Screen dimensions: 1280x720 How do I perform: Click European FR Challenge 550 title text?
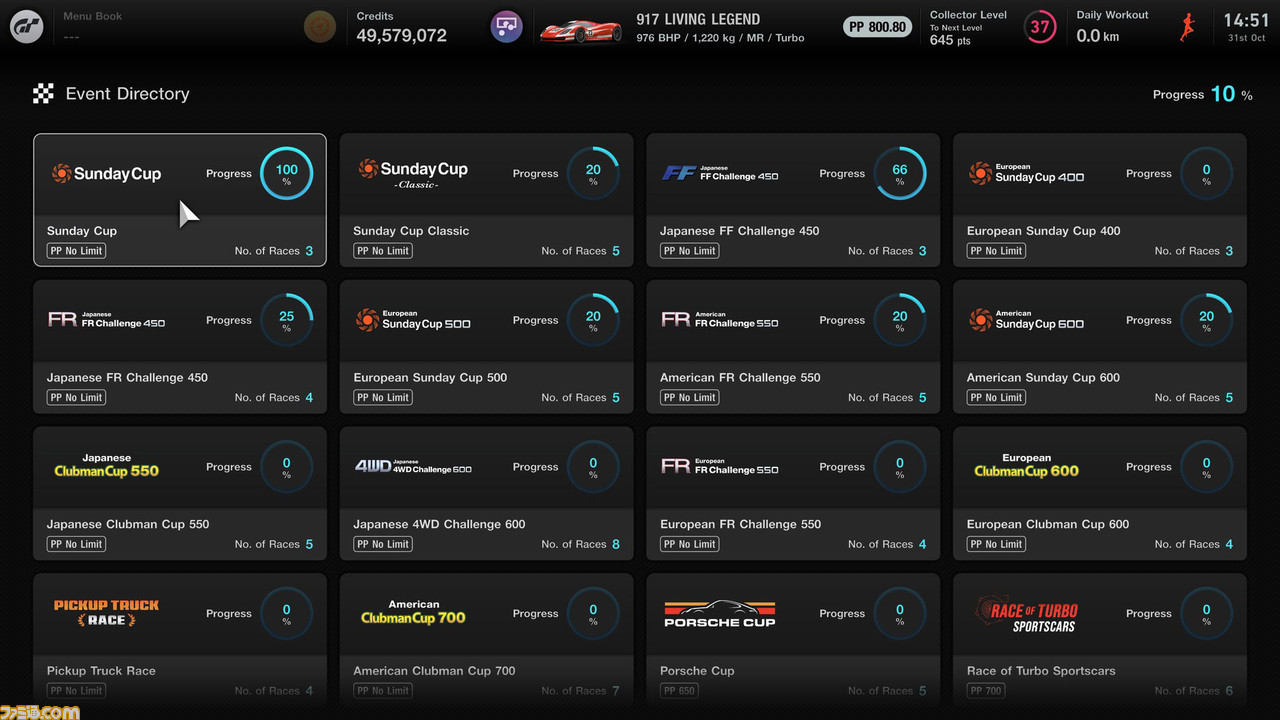[740, 524]
